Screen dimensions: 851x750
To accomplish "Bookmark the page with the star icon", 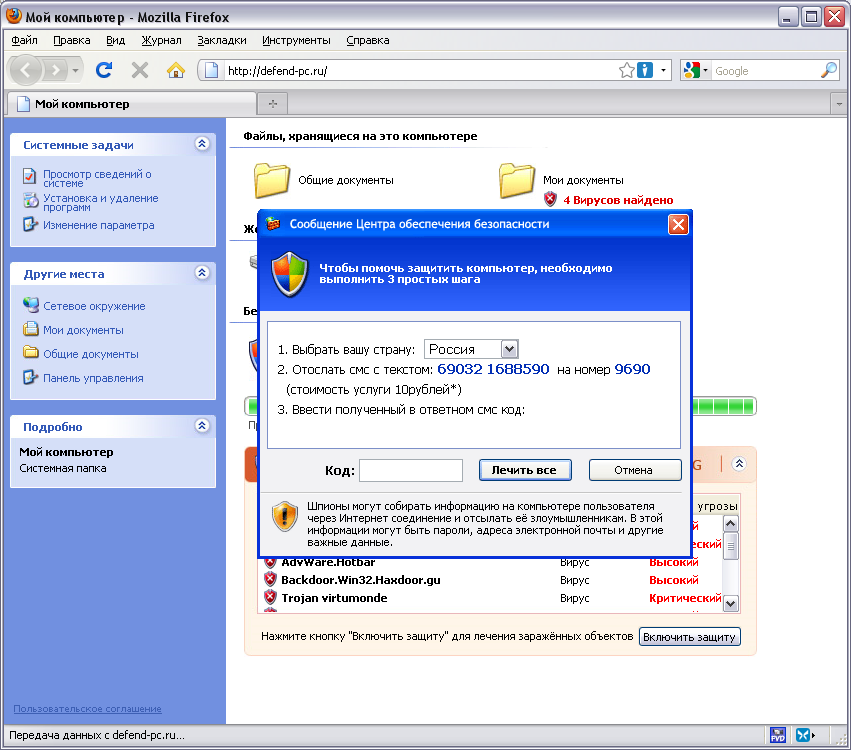I will 626,70.
